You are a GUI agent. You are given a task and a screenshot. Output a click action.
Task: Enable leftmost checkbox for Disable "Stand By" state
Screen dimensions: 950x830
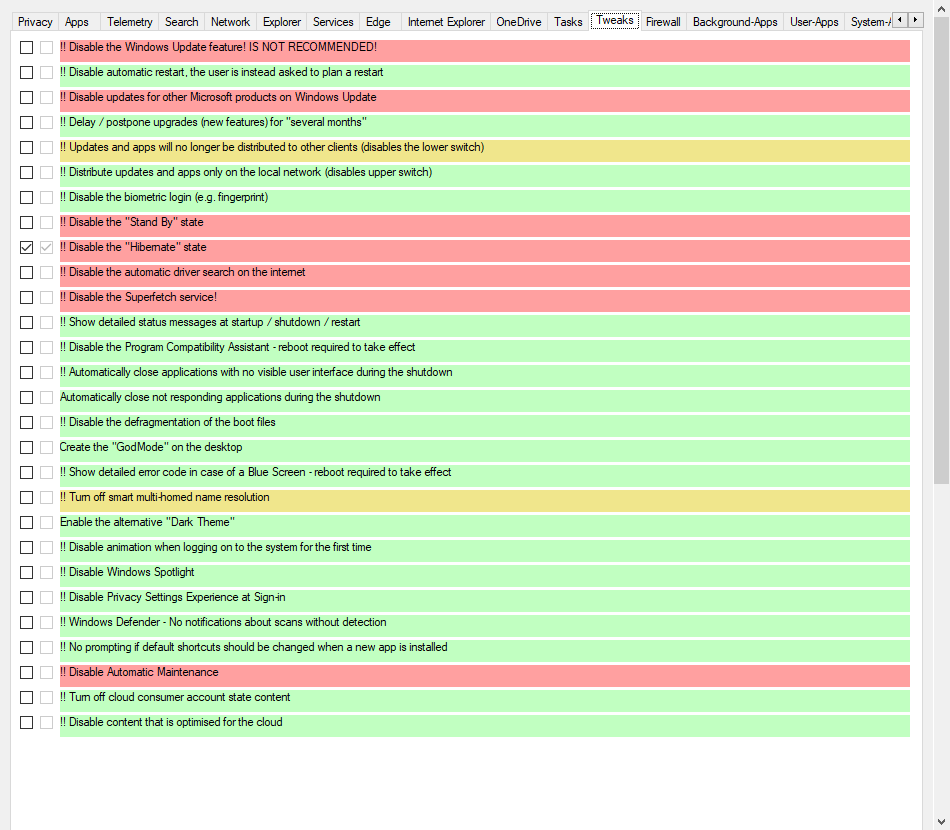27,222
